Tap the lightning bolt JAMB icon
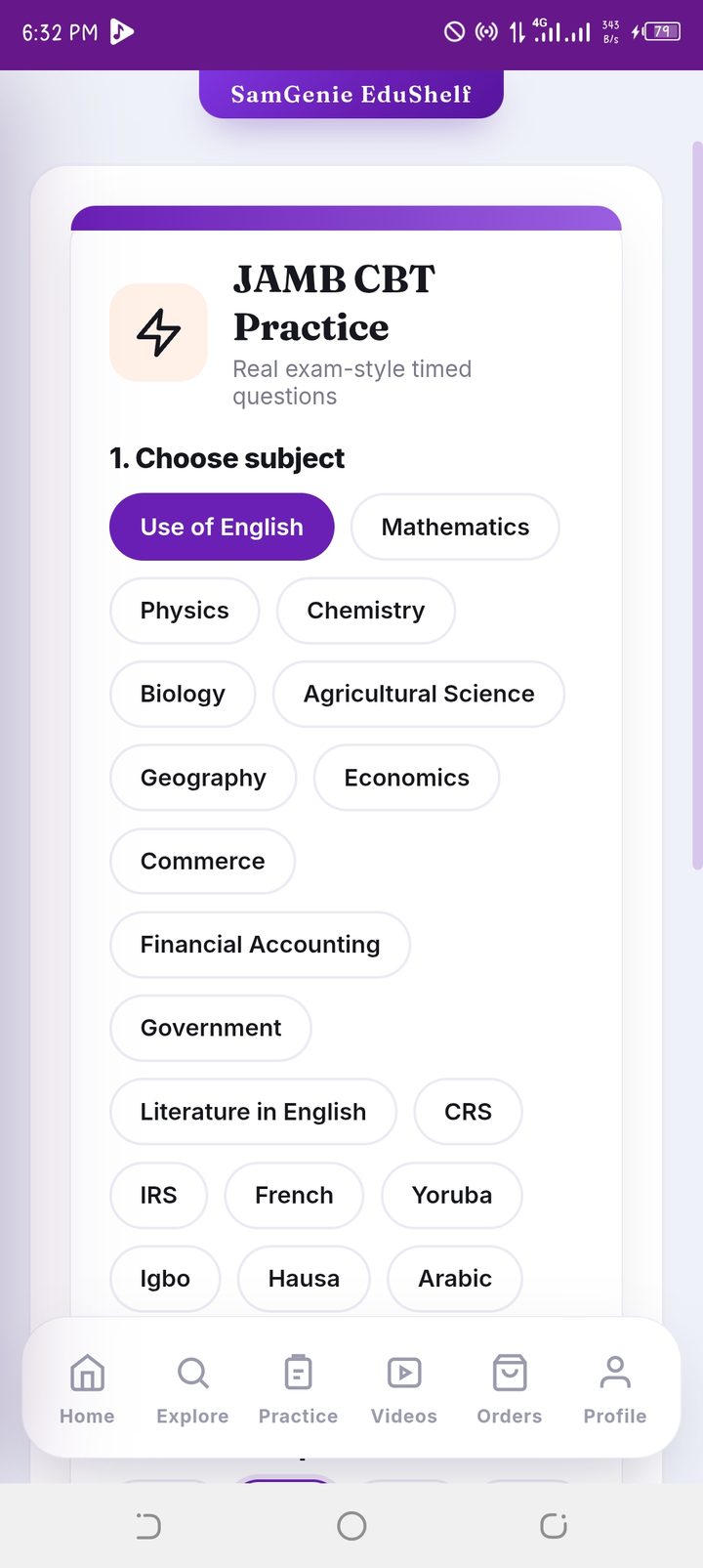703x1568 pixels. 158,332
